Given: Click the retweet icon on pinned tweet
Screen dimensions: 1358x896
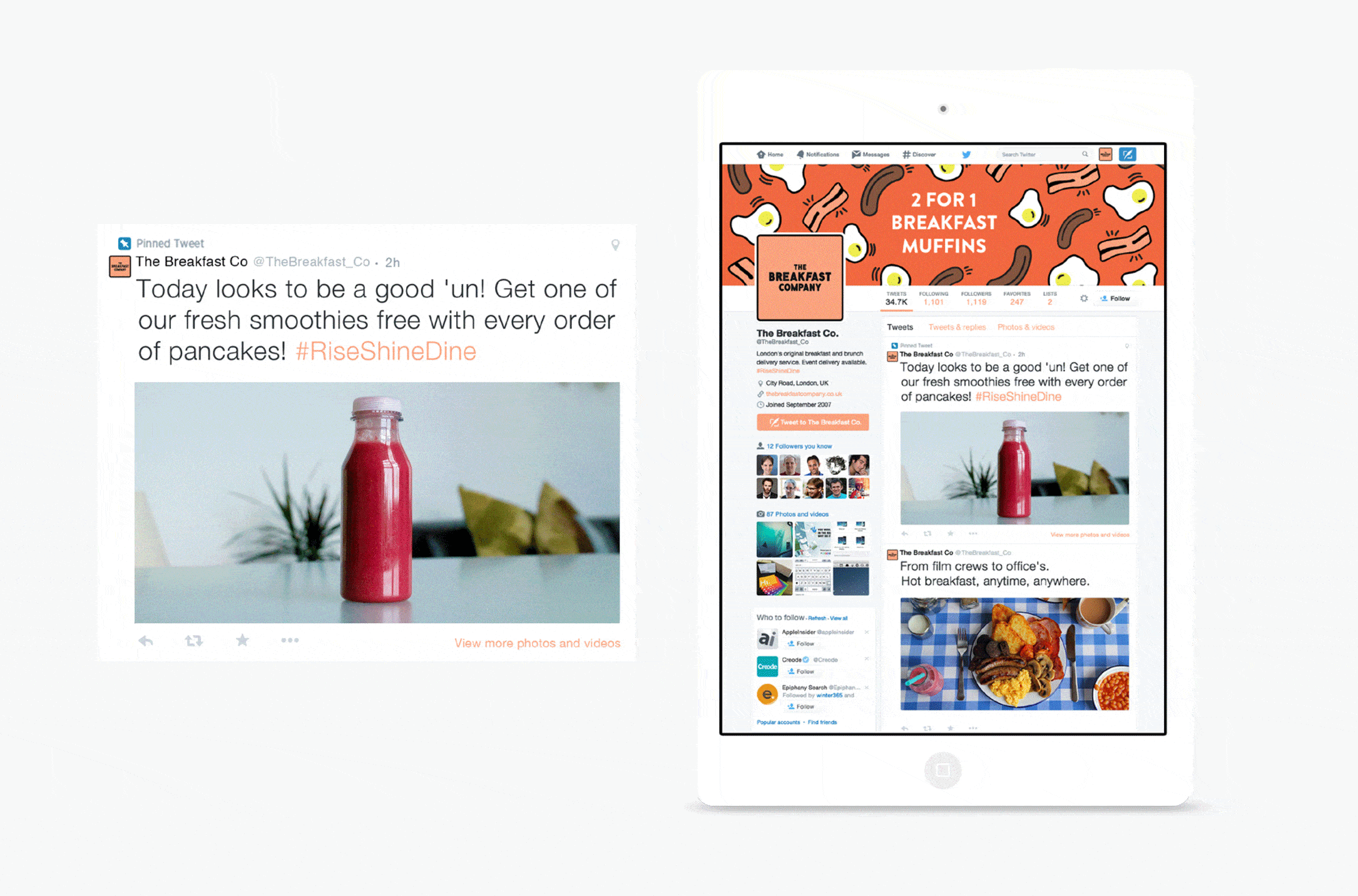Looking at the screenshot, I should coord(195,642).
